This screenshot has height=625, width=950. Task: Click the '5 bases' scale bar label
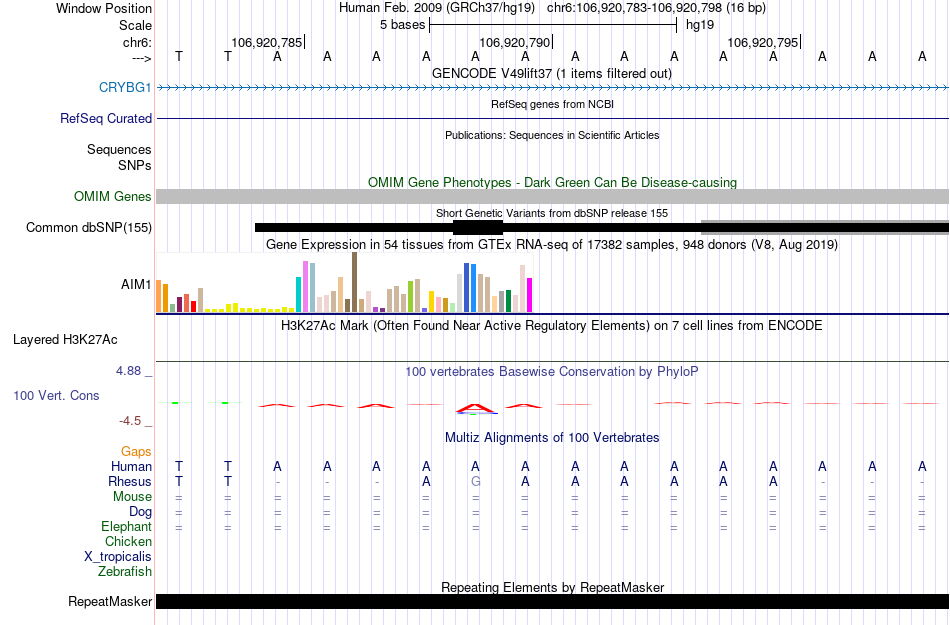403,25
